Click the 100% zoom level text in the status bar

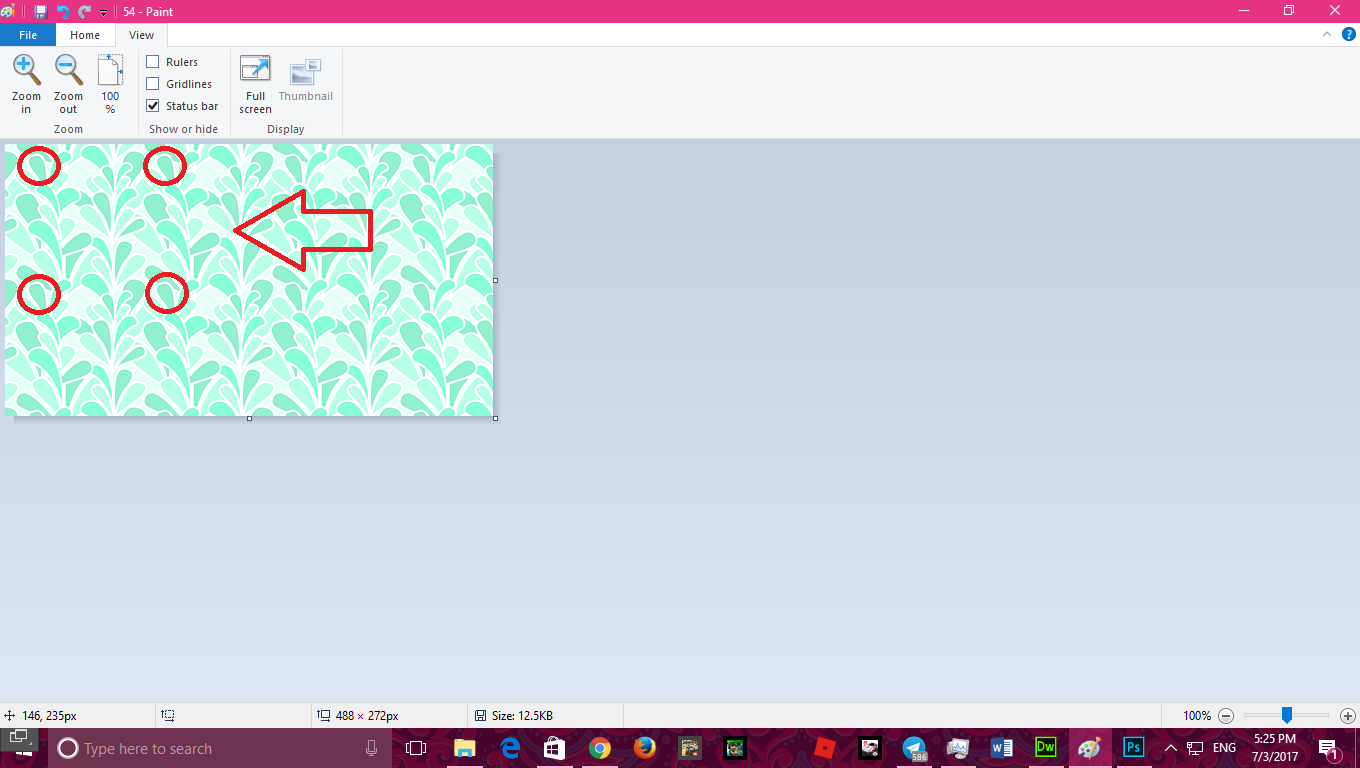pyautogui.click(x=1197, y=716)
